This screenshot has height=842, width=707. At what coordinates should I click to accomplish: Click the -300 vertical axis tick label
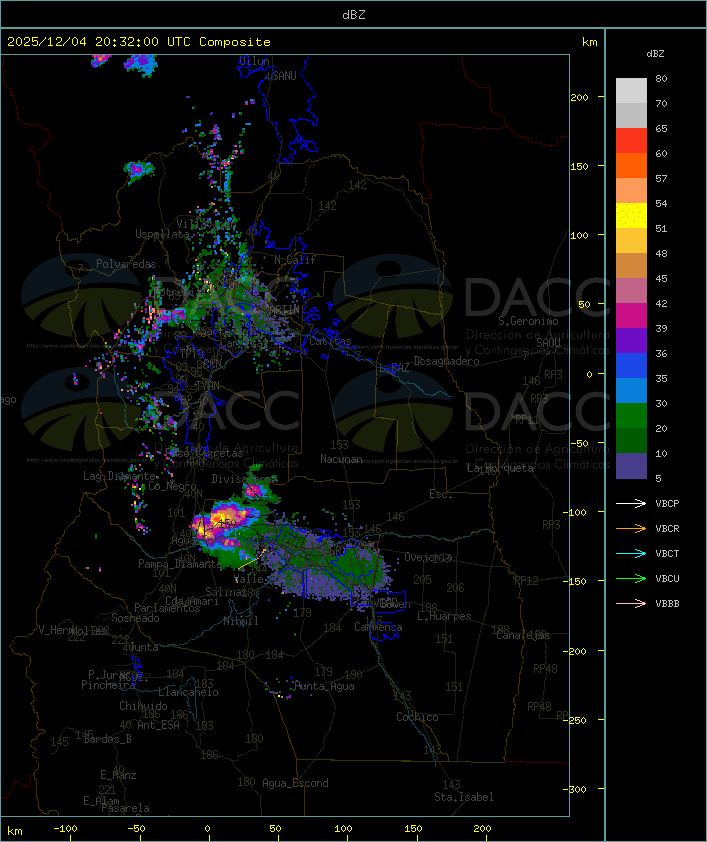coord(575,789)
